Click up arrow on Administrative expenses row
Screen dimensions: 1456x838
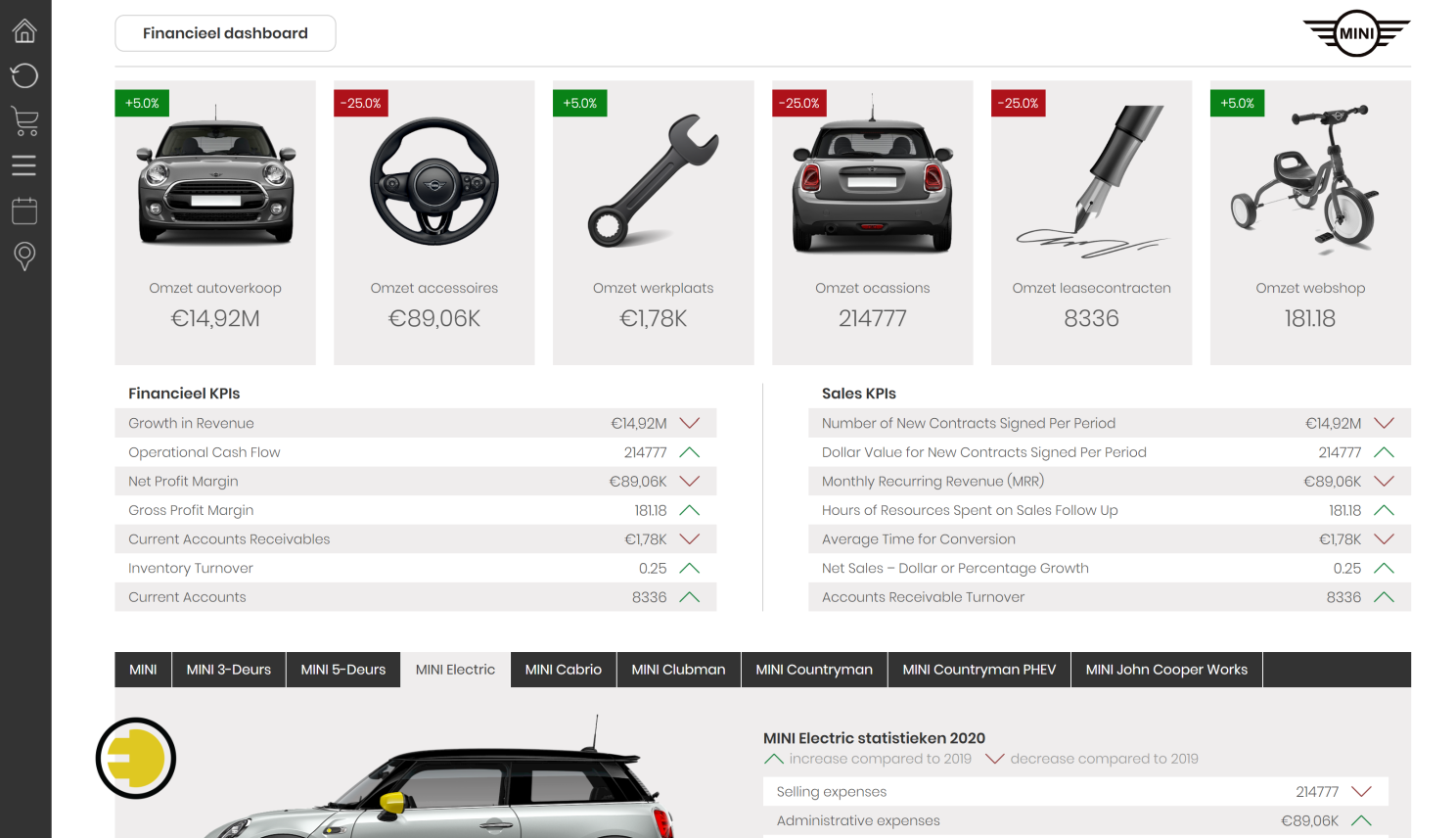1361,820
